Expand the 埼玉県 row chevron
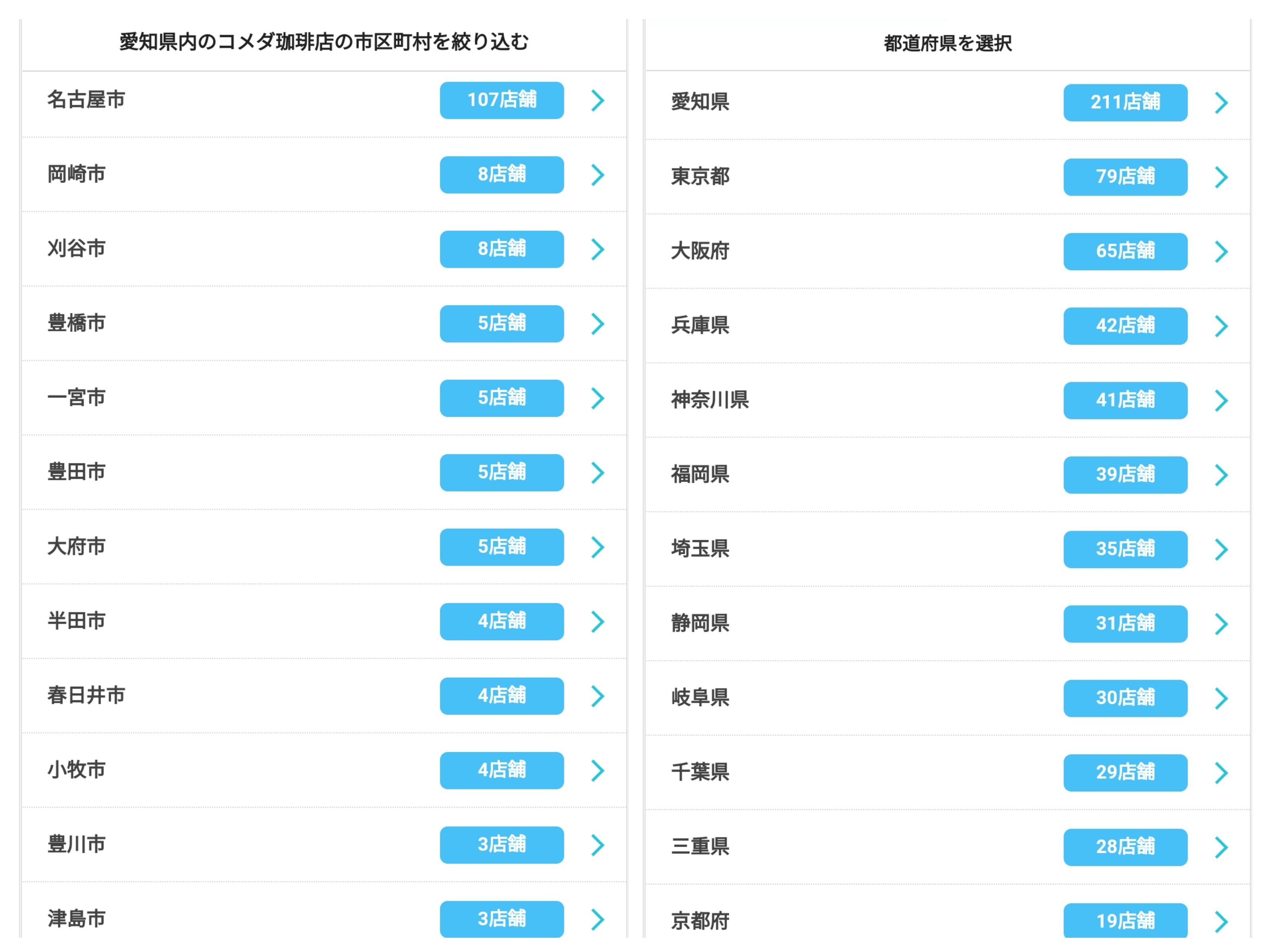Viewport: 1268px width, 952px height. (x=1221, y=549)
